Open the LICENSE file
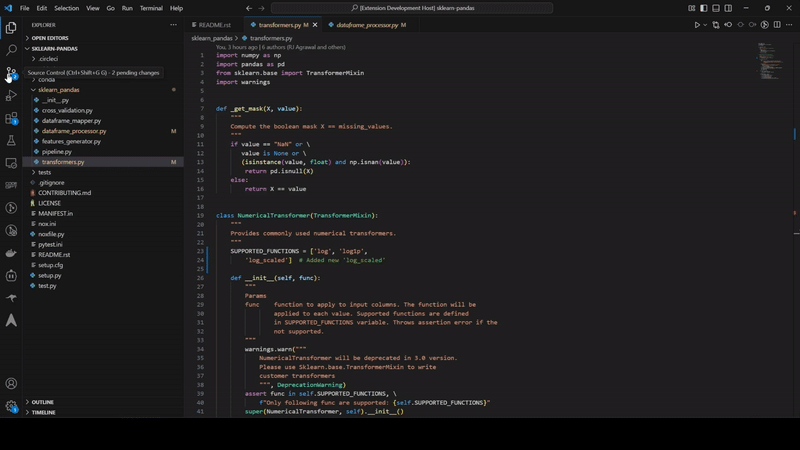Screen dimensions: 800x450 [x=49, y=203]
